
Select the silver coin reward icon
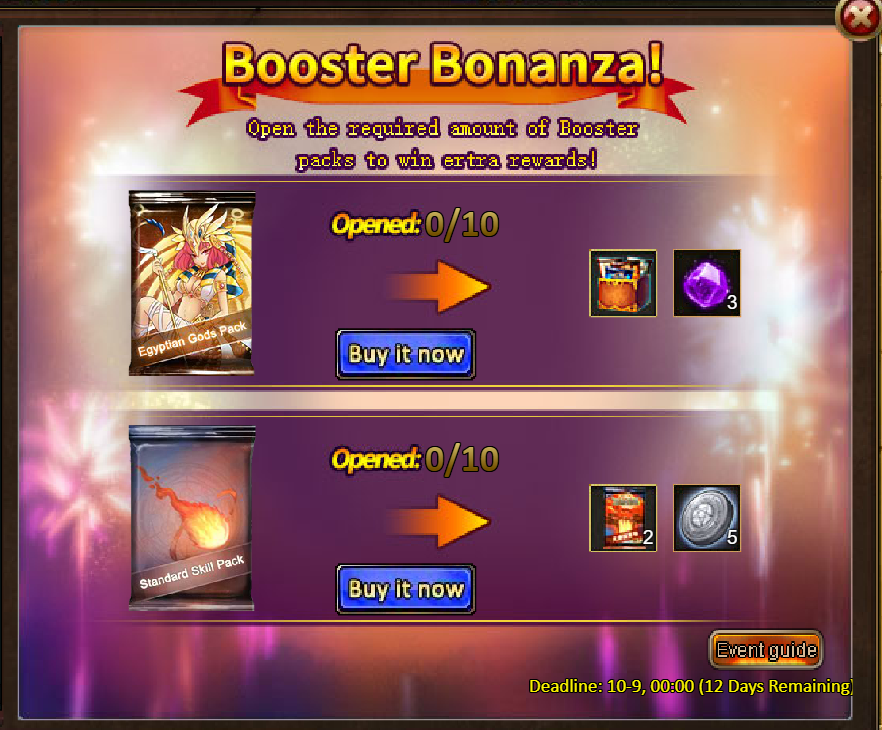[x=706, y=518]
